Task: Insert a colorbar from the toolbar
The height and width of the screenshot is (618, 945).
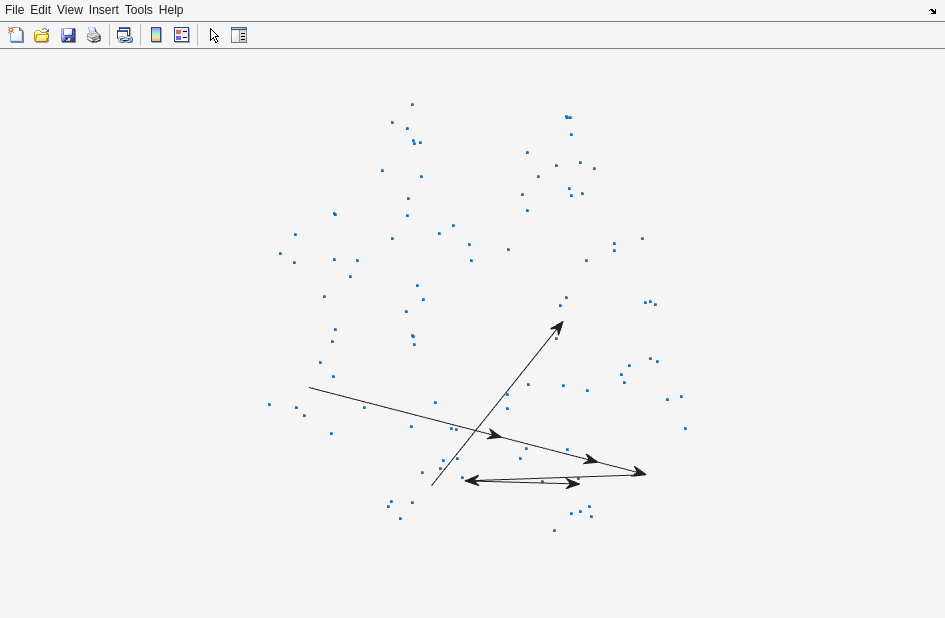Action: (x=156, y=35)
